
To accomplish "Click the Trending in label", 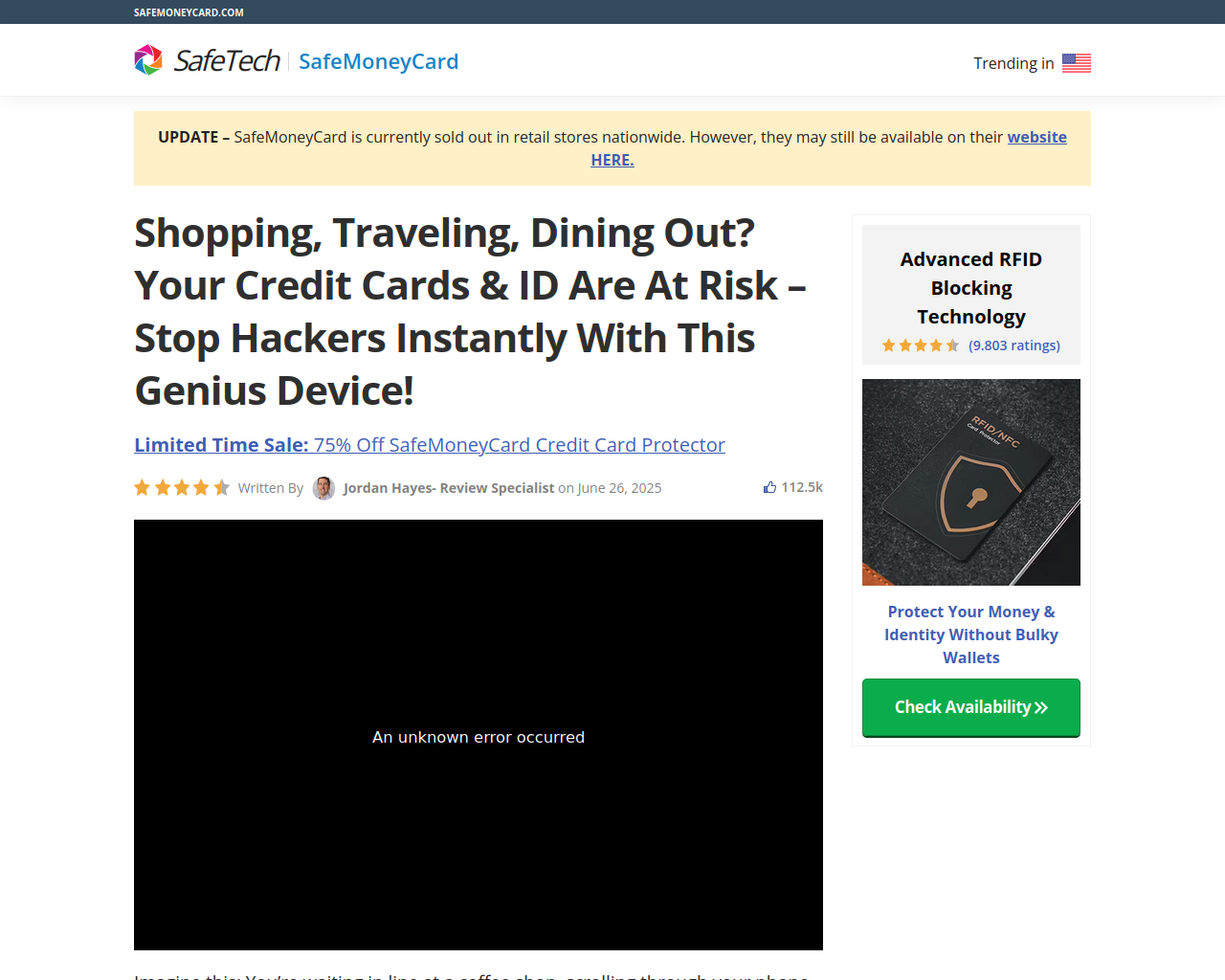I will click(1013, 63).
